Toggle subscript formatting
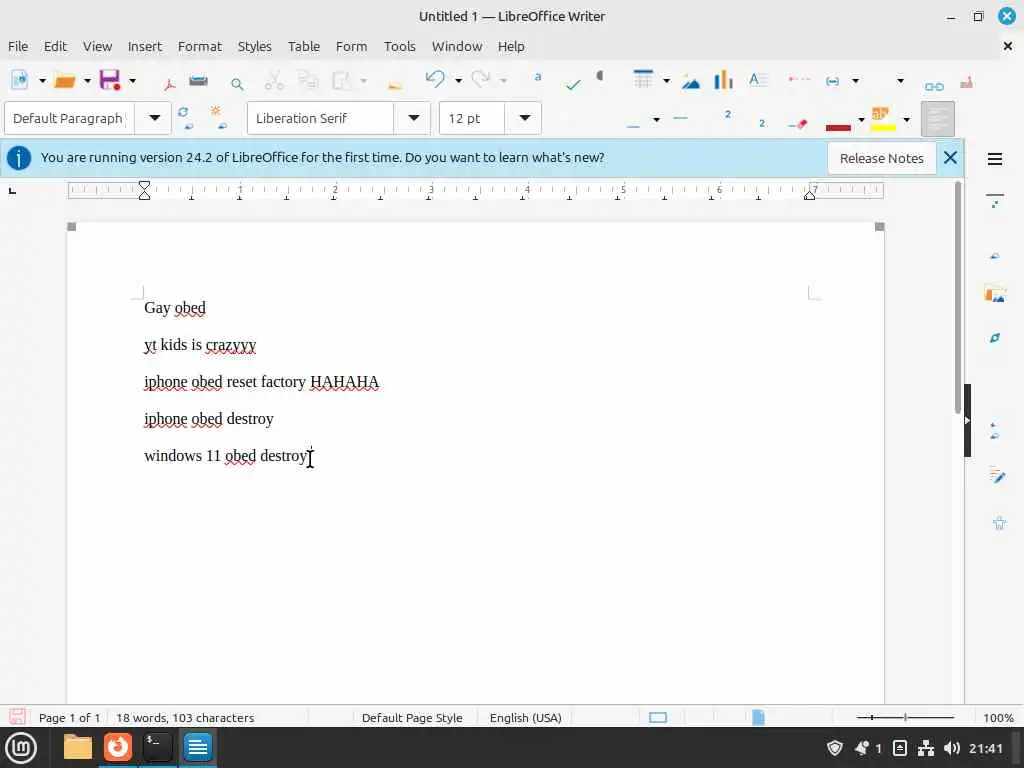The width and height of the screenshot is (1024, 768). pos(761,123)
